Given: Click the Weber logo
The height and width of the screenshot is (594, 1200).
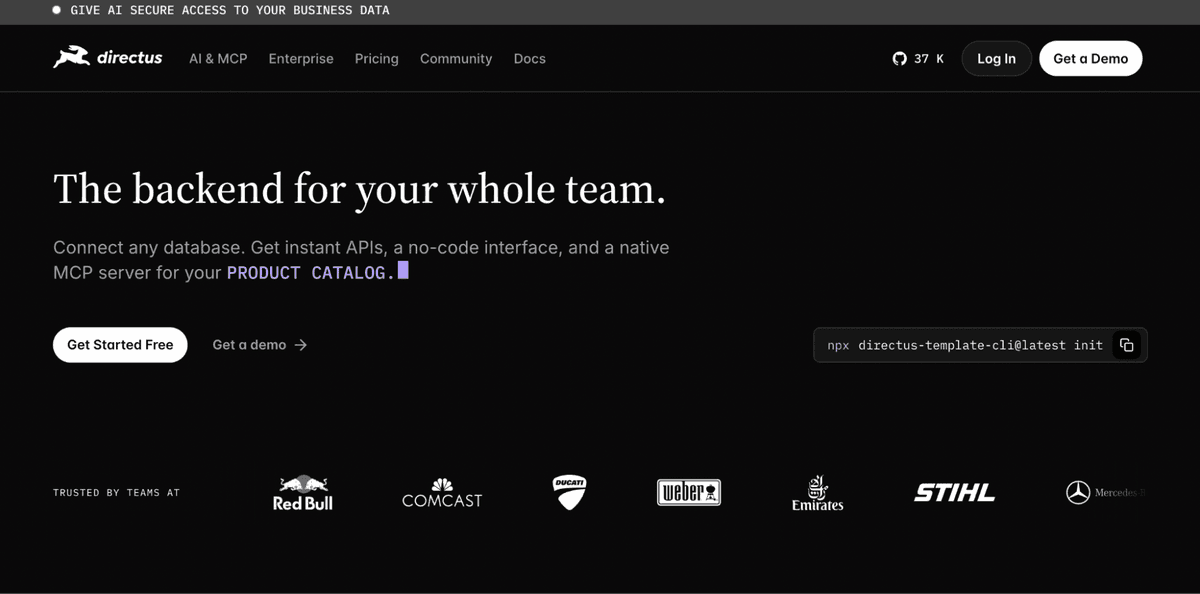Looking at the screenshot, I should 689,492.
